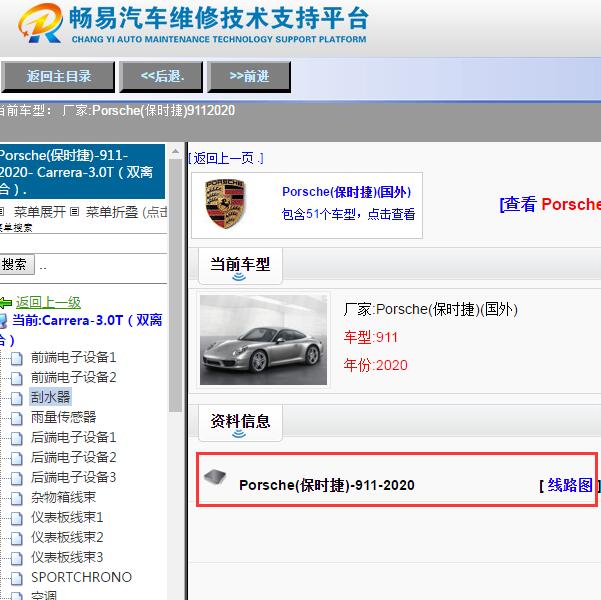Open the 线路图 wiring diagram link
This screenshot has height=600, width=601.
coord(570,485)
